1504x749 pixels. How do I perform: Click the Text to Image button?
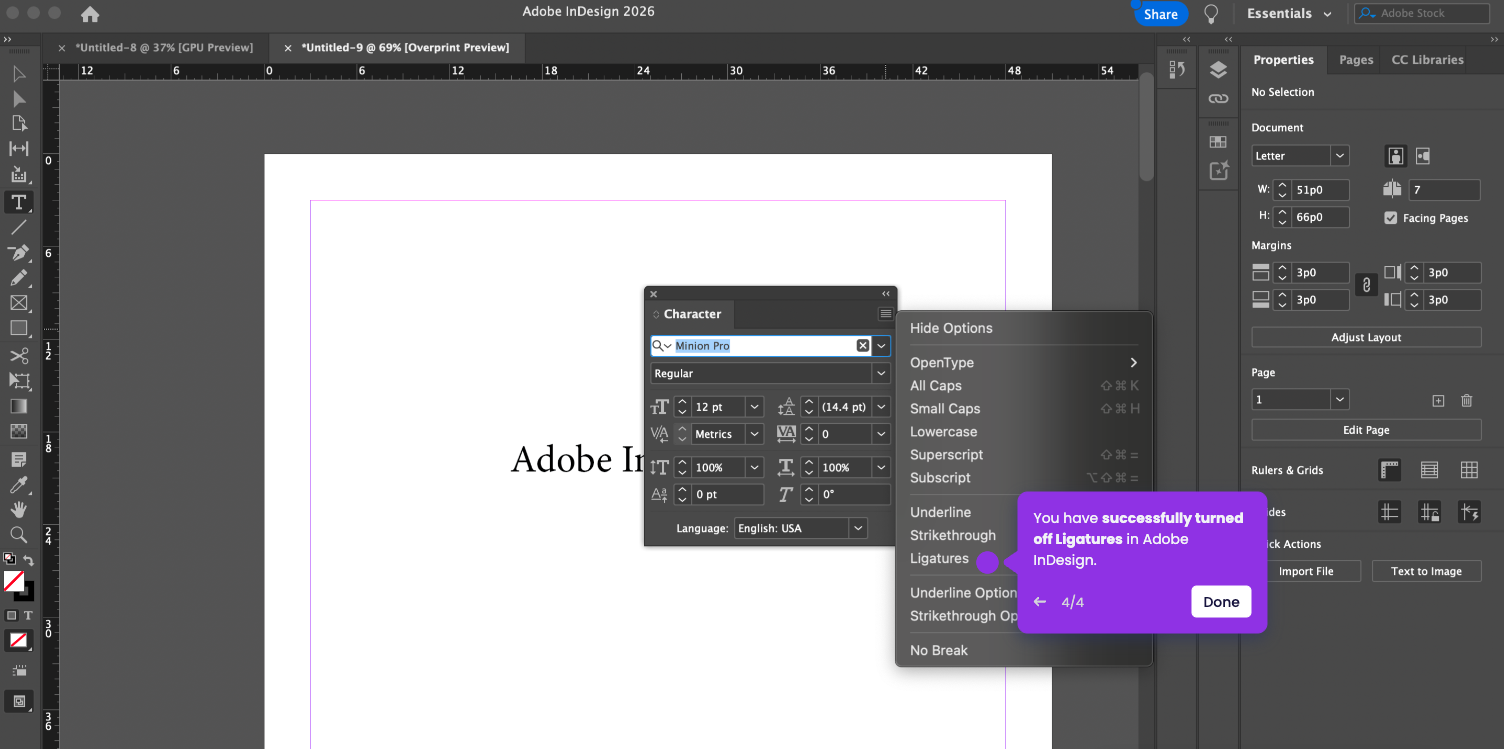[1426, 571]
